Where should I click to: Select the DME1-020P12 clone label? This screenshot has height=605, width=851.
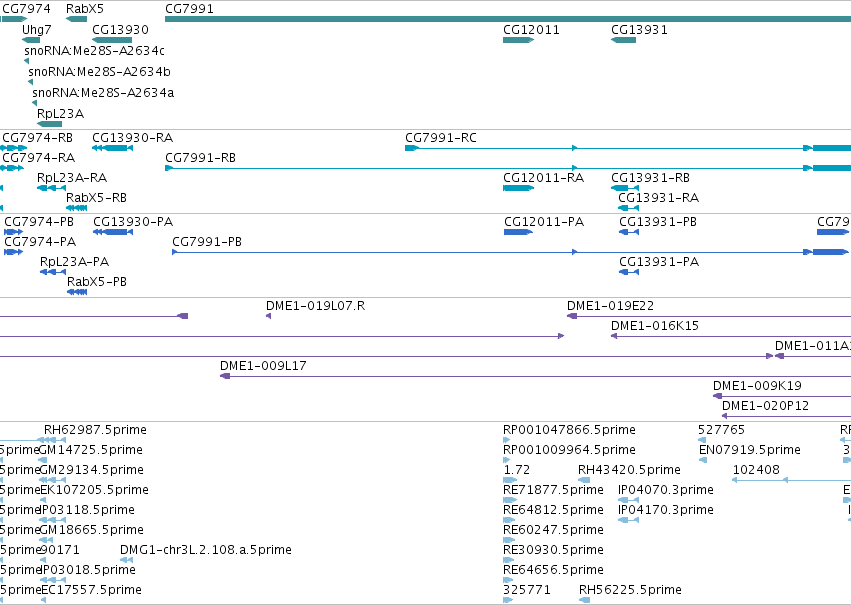(x=765, y=406)
